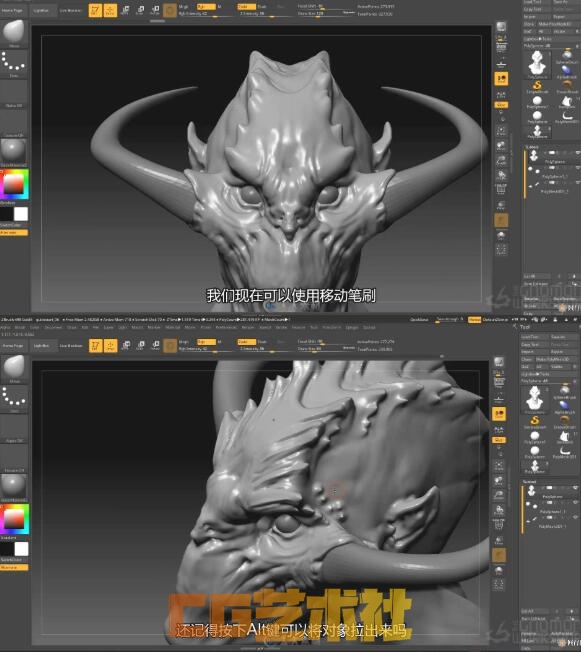Hide the first PolySphere subtool via eye icon
Image resolution: width=581 pixels, height=652 pixels.
coord(576,489)
